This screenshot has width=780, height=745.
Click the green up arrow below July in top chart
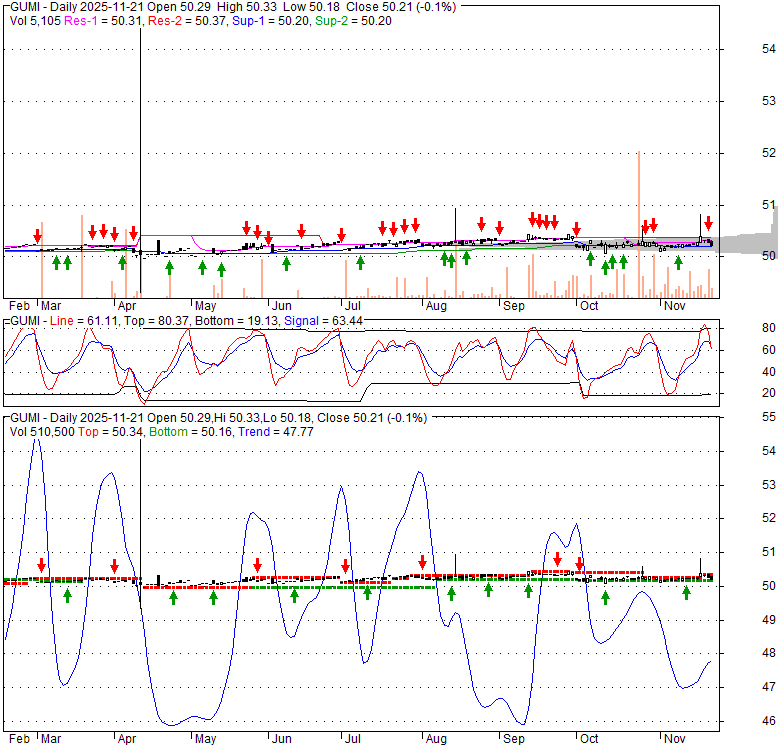click(x=360, y=262)
